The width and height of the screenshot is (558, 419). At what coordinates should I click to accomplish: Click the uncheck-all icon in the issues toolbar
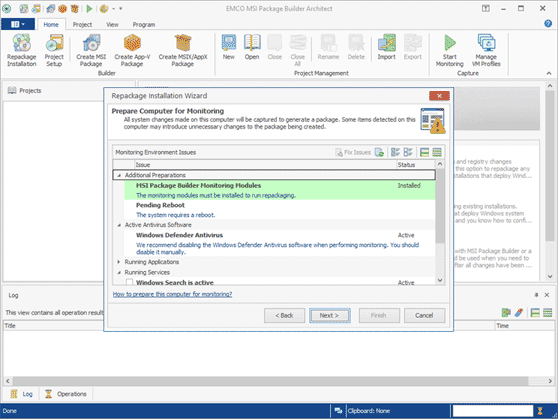[x=408, y=152]
